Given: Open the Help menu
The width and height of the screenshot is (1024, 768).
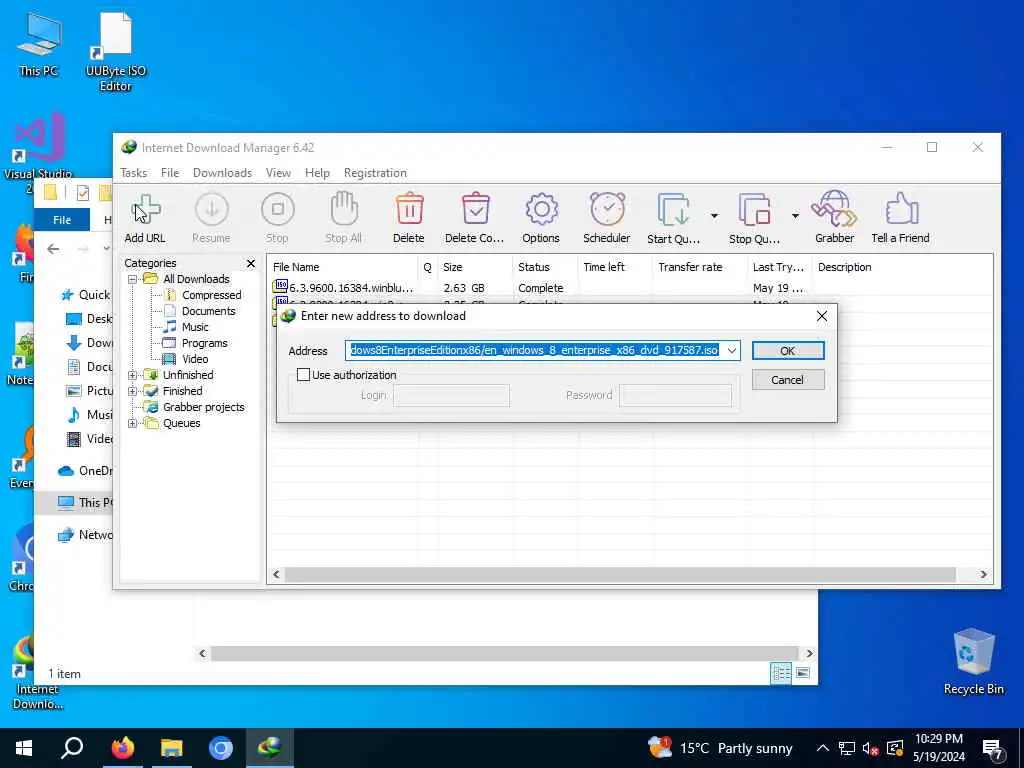Looking at the screenshot, I should (x=317, y=173).
